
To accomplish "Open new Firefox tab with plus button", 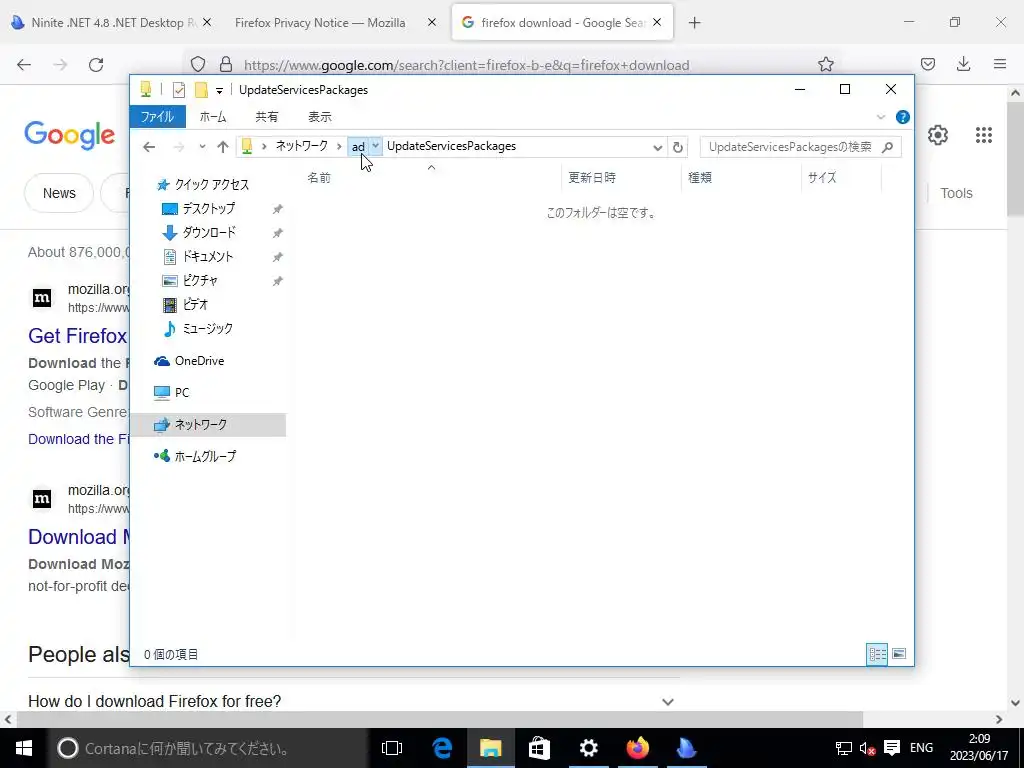I will tap(694, 23).
